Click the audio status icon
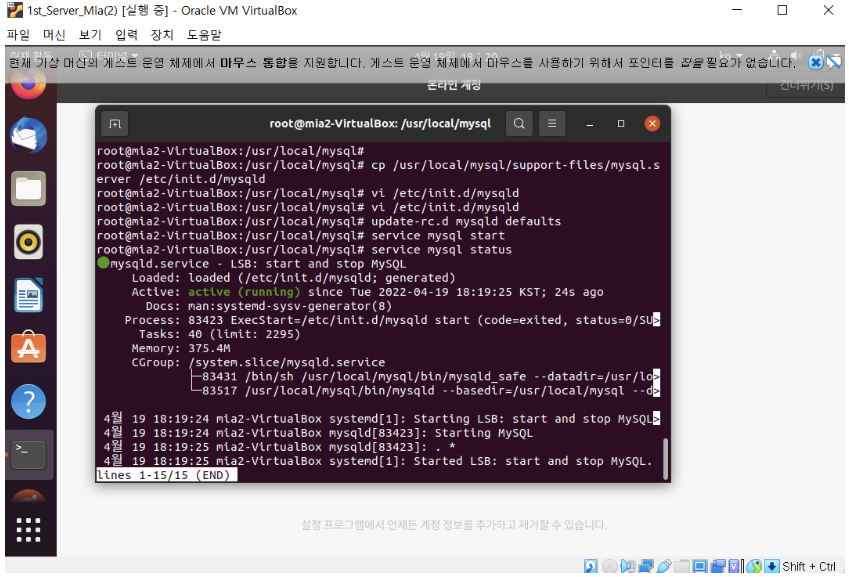849x577 pixels. point(628,566)
